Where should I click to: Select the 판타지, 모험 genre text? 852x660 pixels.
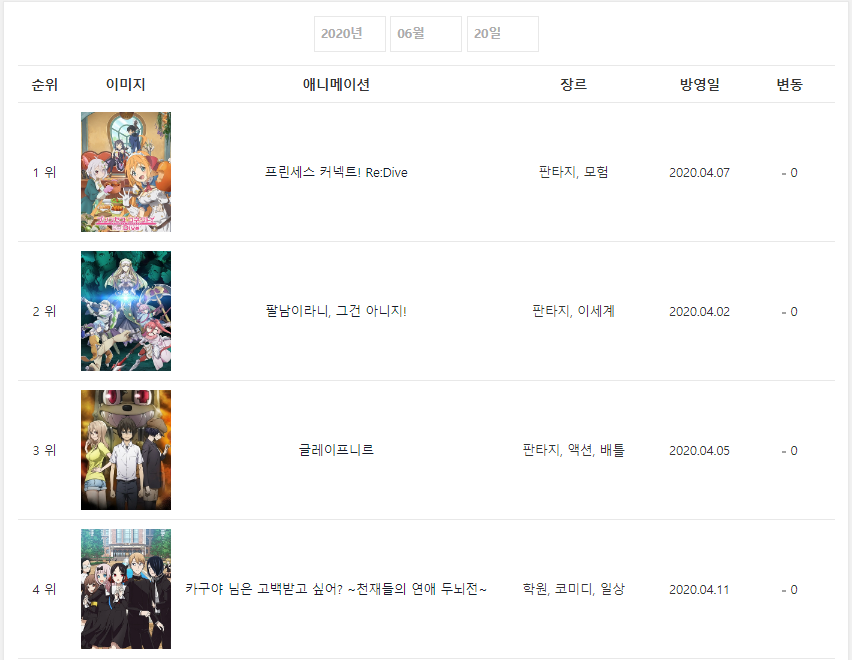pos(573,172)
